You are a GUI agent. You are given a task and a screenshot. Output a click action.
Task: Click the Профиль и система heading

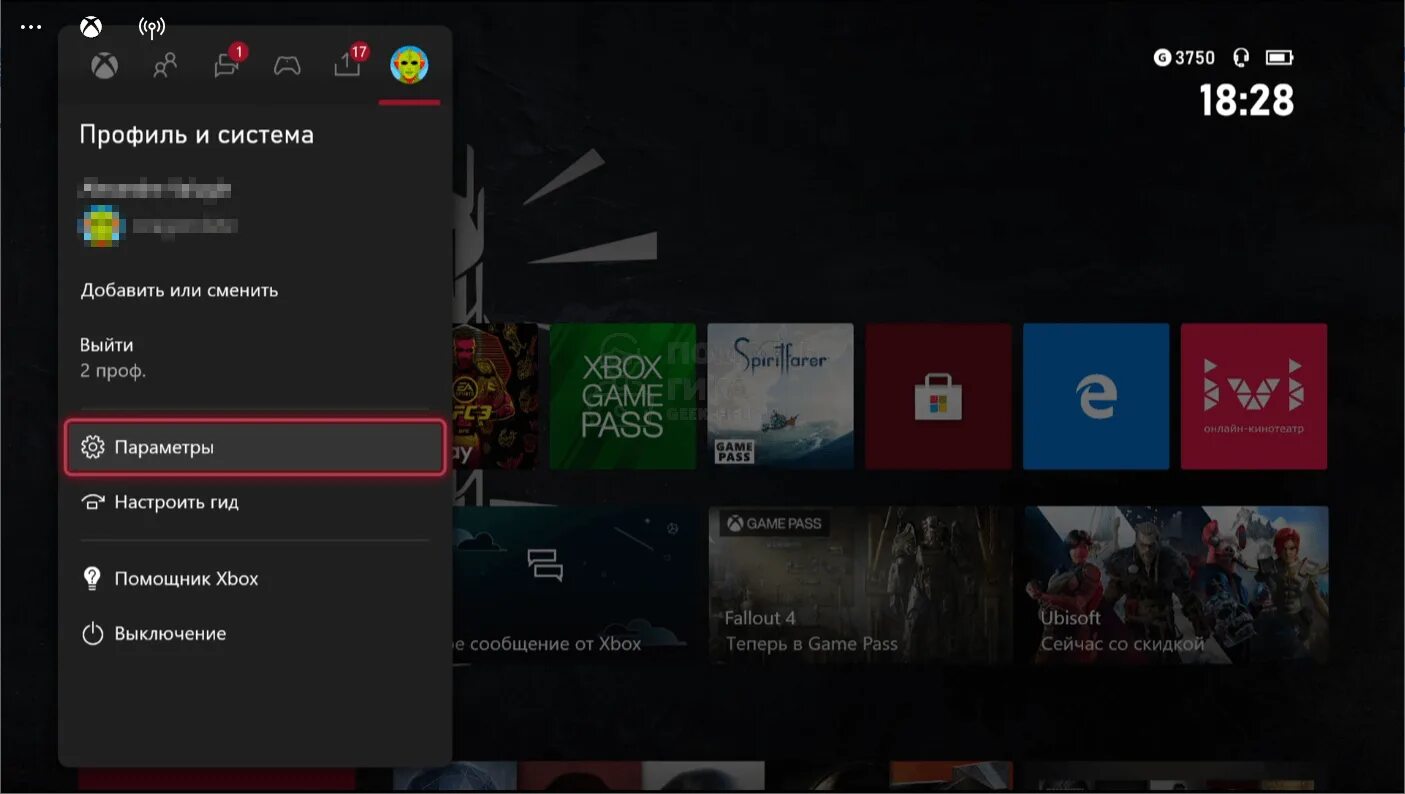click(x=197, y=135)
